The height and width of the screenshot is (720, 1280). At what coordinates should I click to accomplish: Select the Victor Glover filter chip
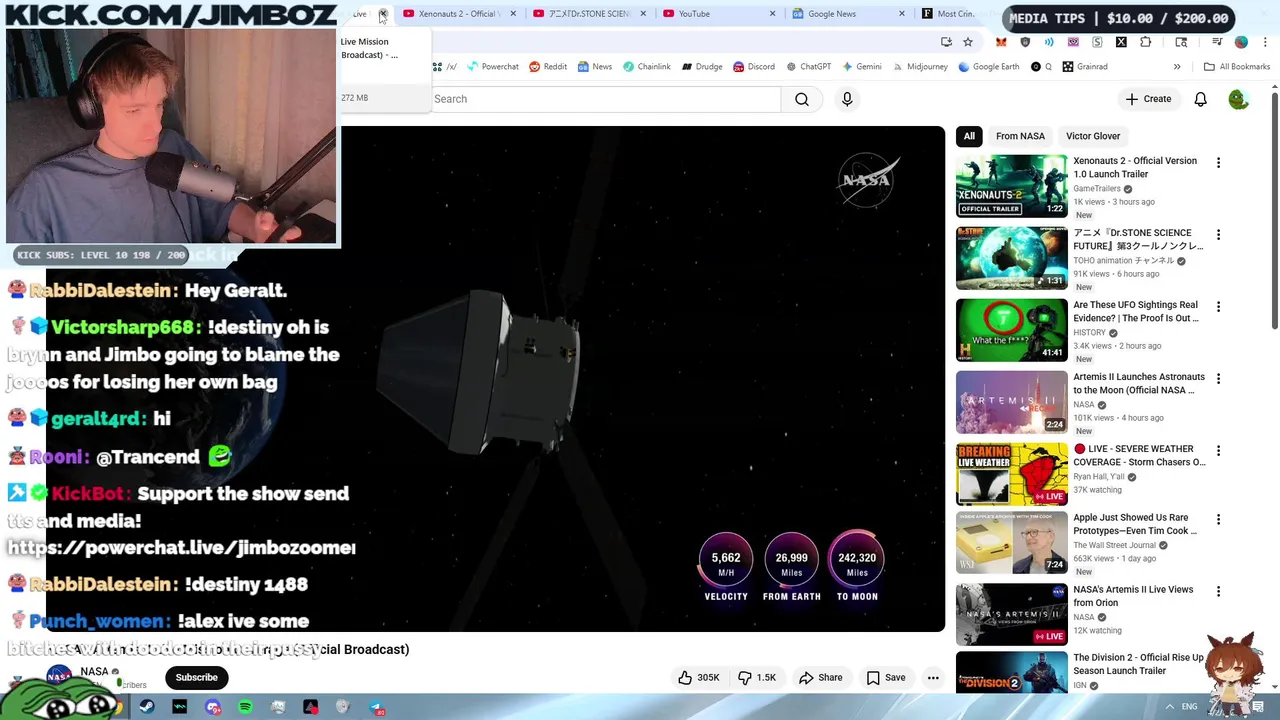tap(1093, 136)
